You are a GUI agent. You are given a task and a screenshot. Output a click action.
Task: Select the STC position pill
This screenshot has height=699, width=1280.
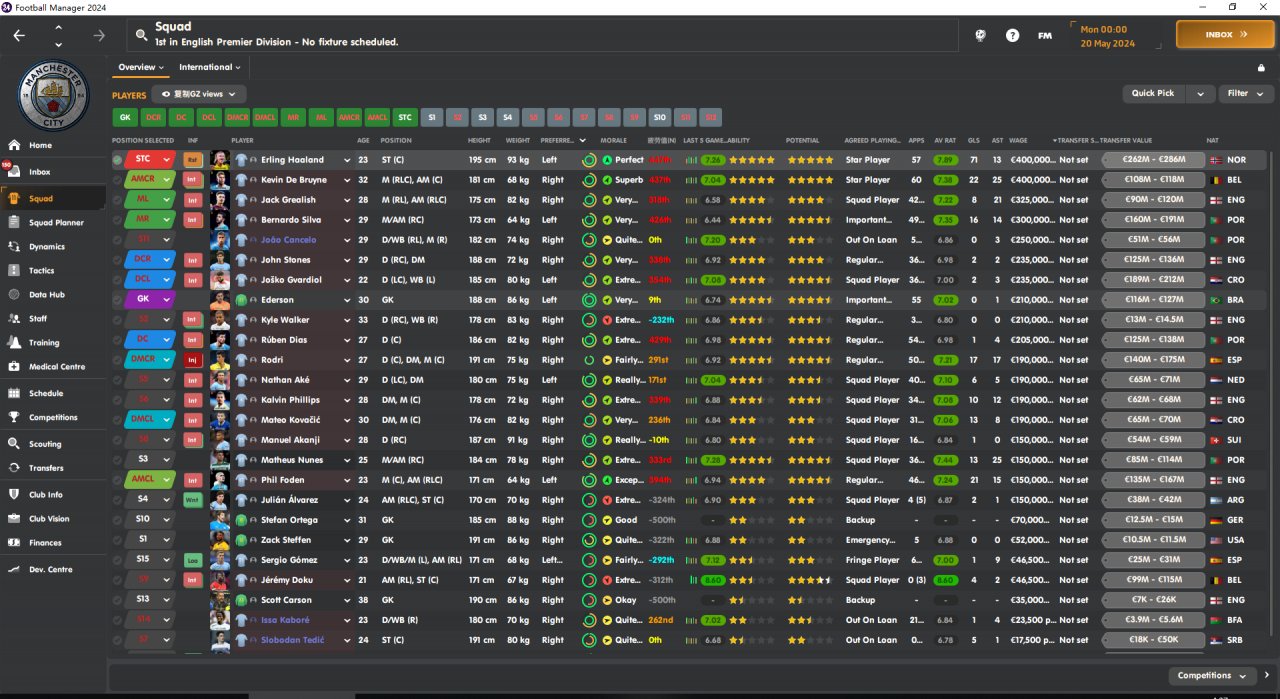click(405, 117)
